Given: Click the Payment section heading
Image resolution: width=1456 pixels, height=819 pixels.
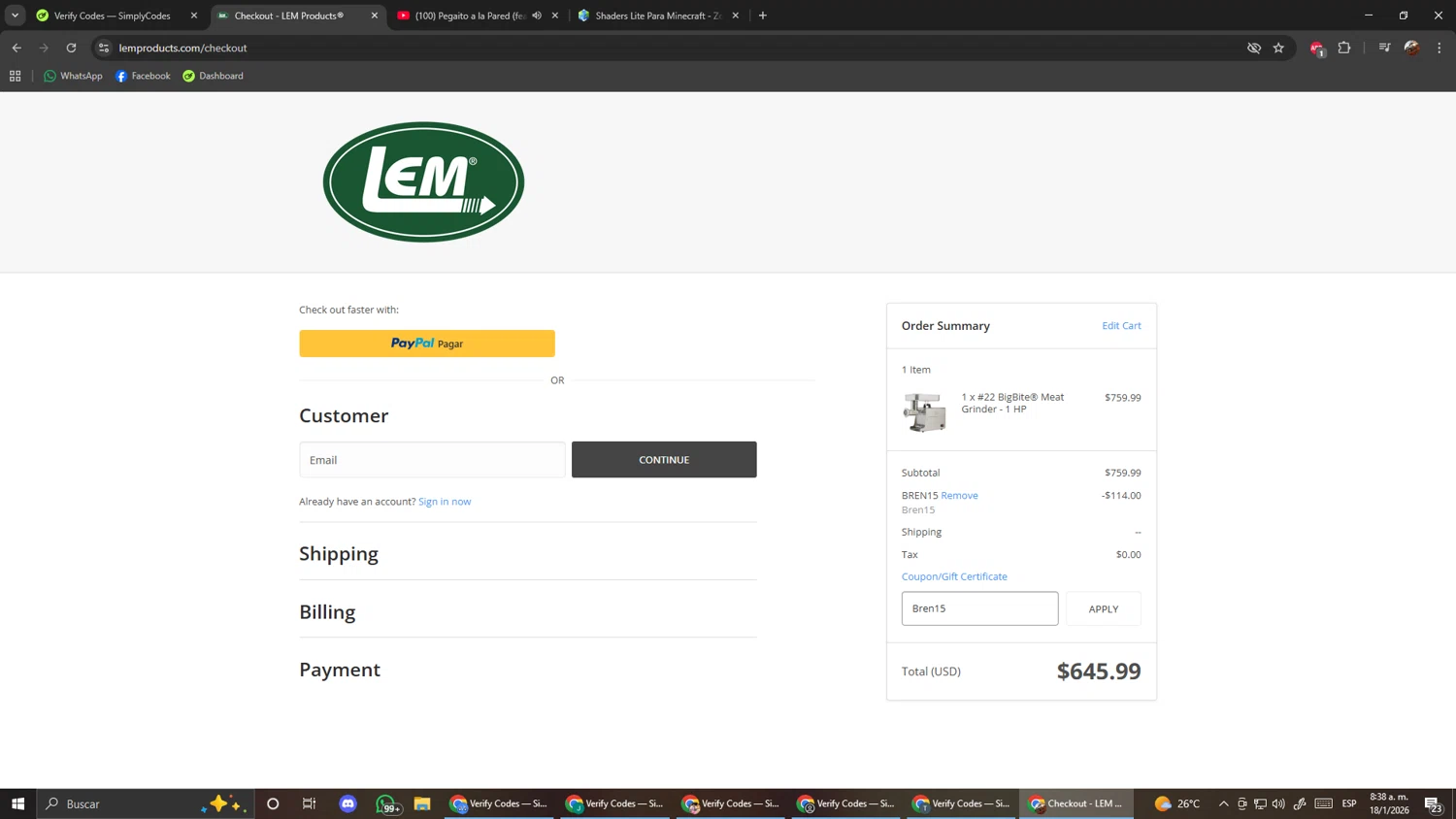Looking at the screenshot, I should pos(340,670).
